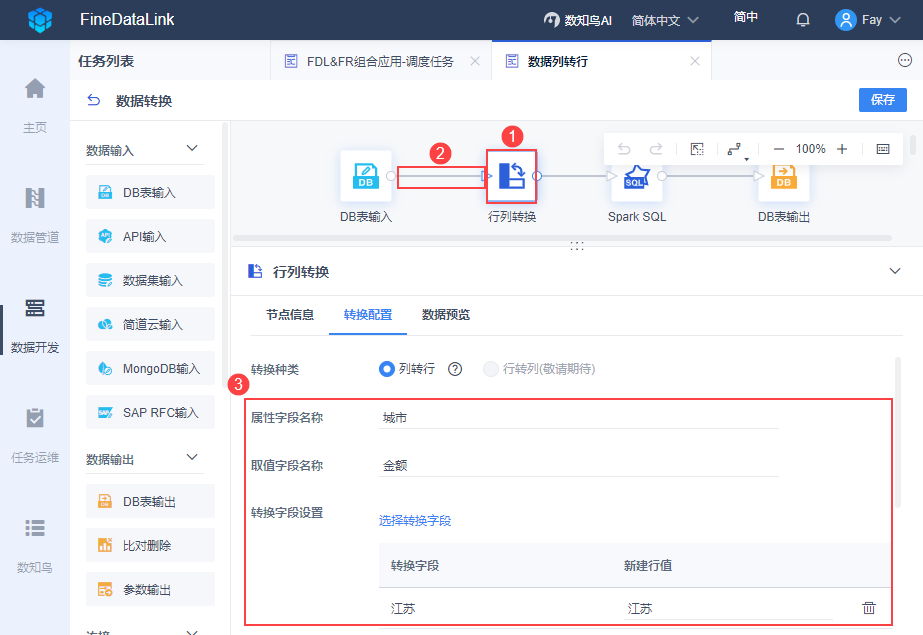Zoom out with the minus icon
923x635 pixels.
pos(779,149)
